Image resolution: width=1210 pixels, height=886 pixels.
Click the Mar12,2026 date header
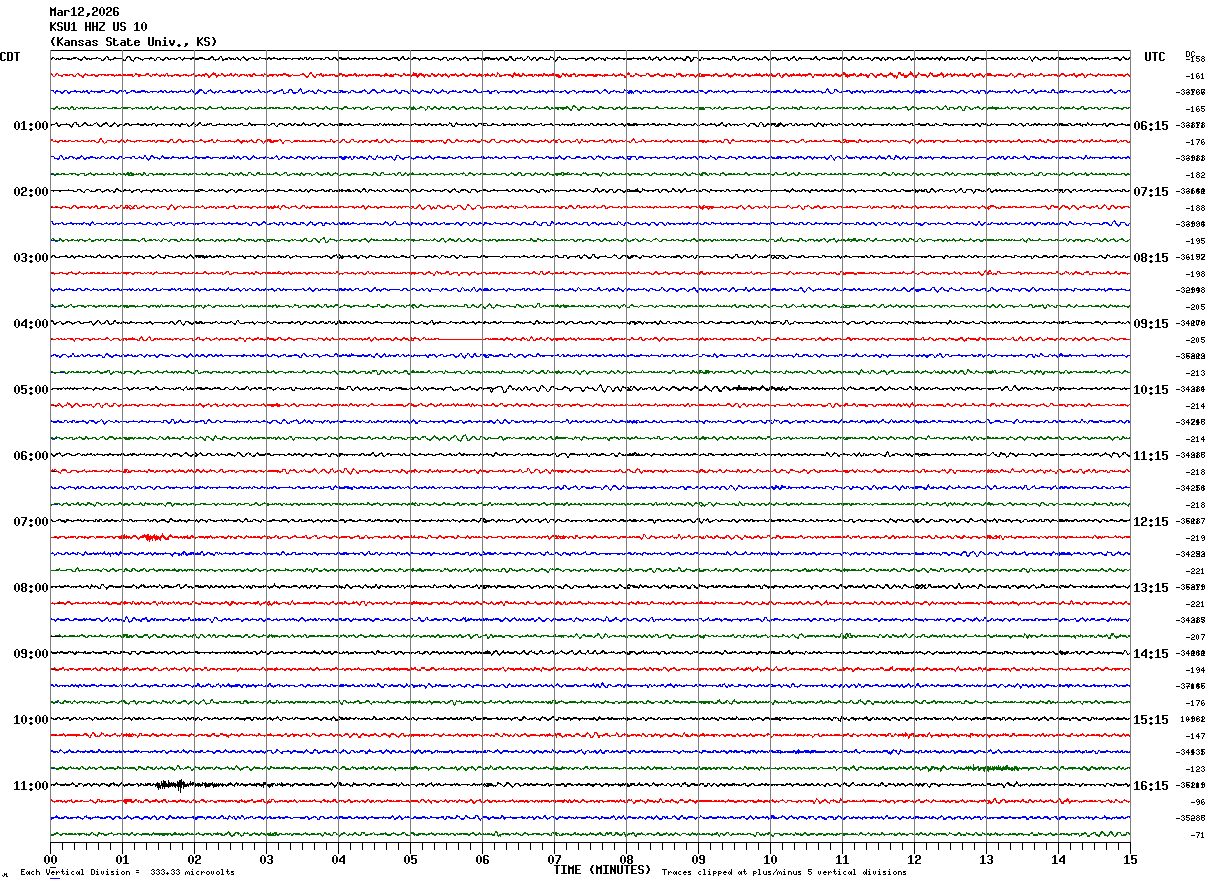pos(84,12)
